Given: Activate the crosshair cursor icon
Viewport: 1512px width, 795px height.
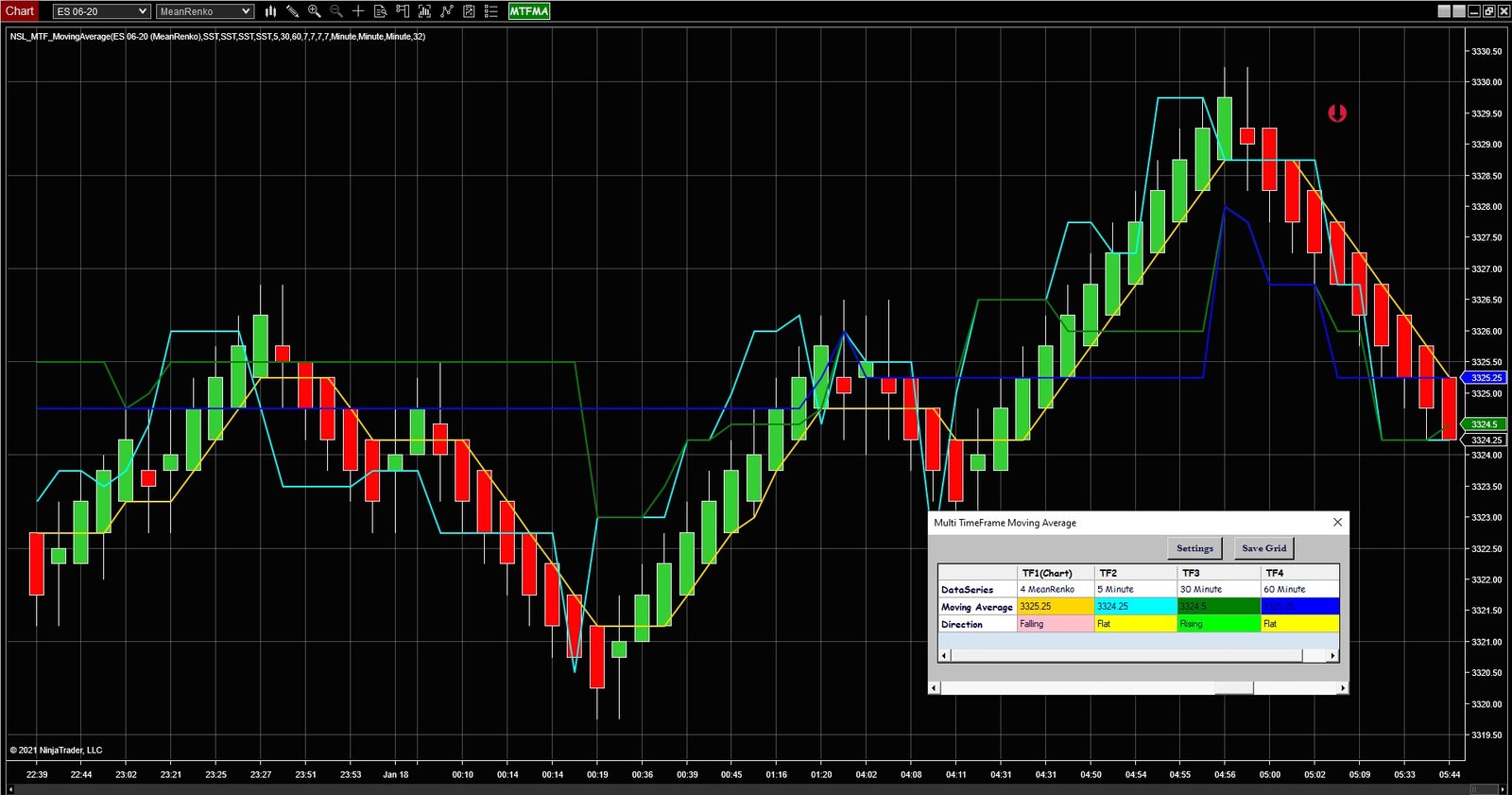Looking at the screenshot, I should (x=358, y=11).
